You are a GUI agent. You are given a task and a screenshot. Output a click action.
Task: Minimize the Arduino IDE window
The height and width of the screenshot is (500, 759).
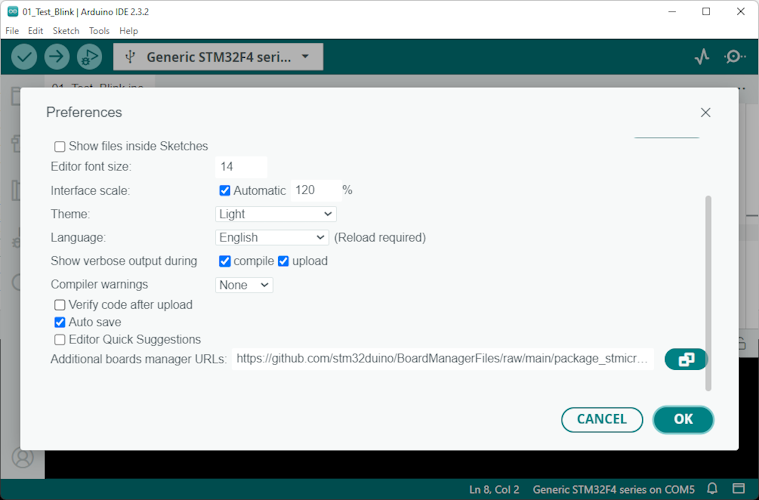pos(672,12)
